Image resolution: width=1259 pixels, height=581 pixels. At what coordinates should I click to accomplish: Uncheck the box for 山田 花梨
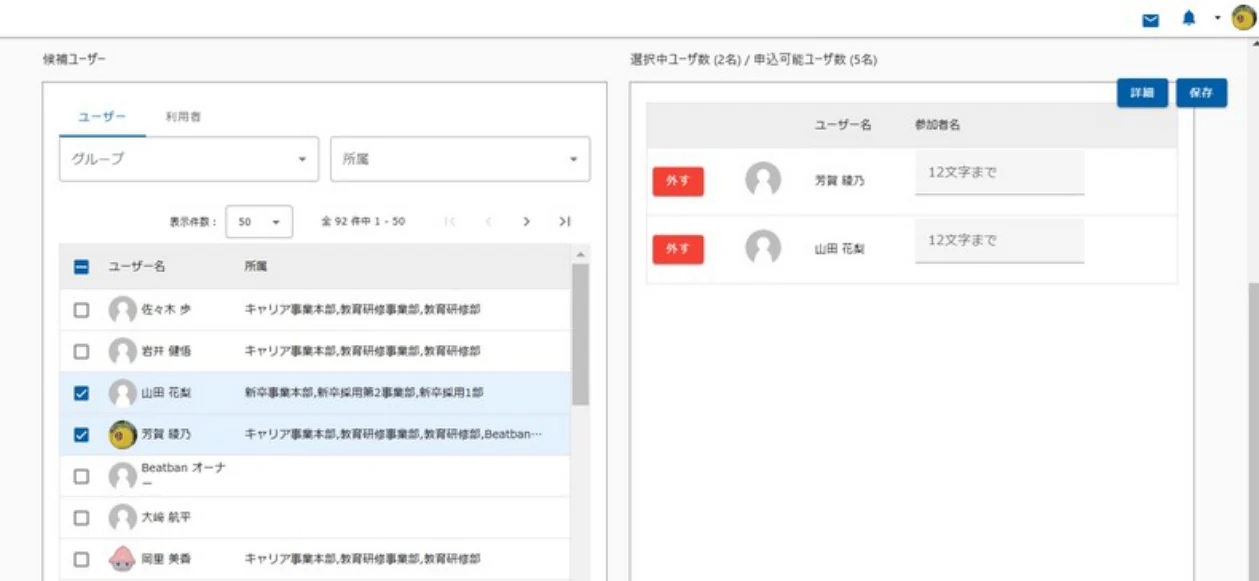pos(82,394)
